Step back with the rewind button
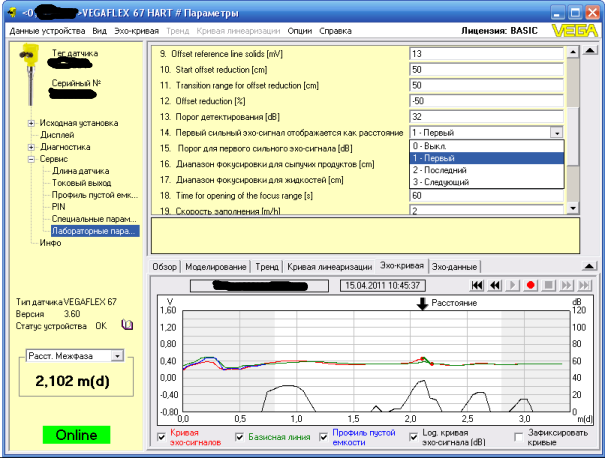The height and width of the screenshot is (458, 605). click(x=495, y=285)
